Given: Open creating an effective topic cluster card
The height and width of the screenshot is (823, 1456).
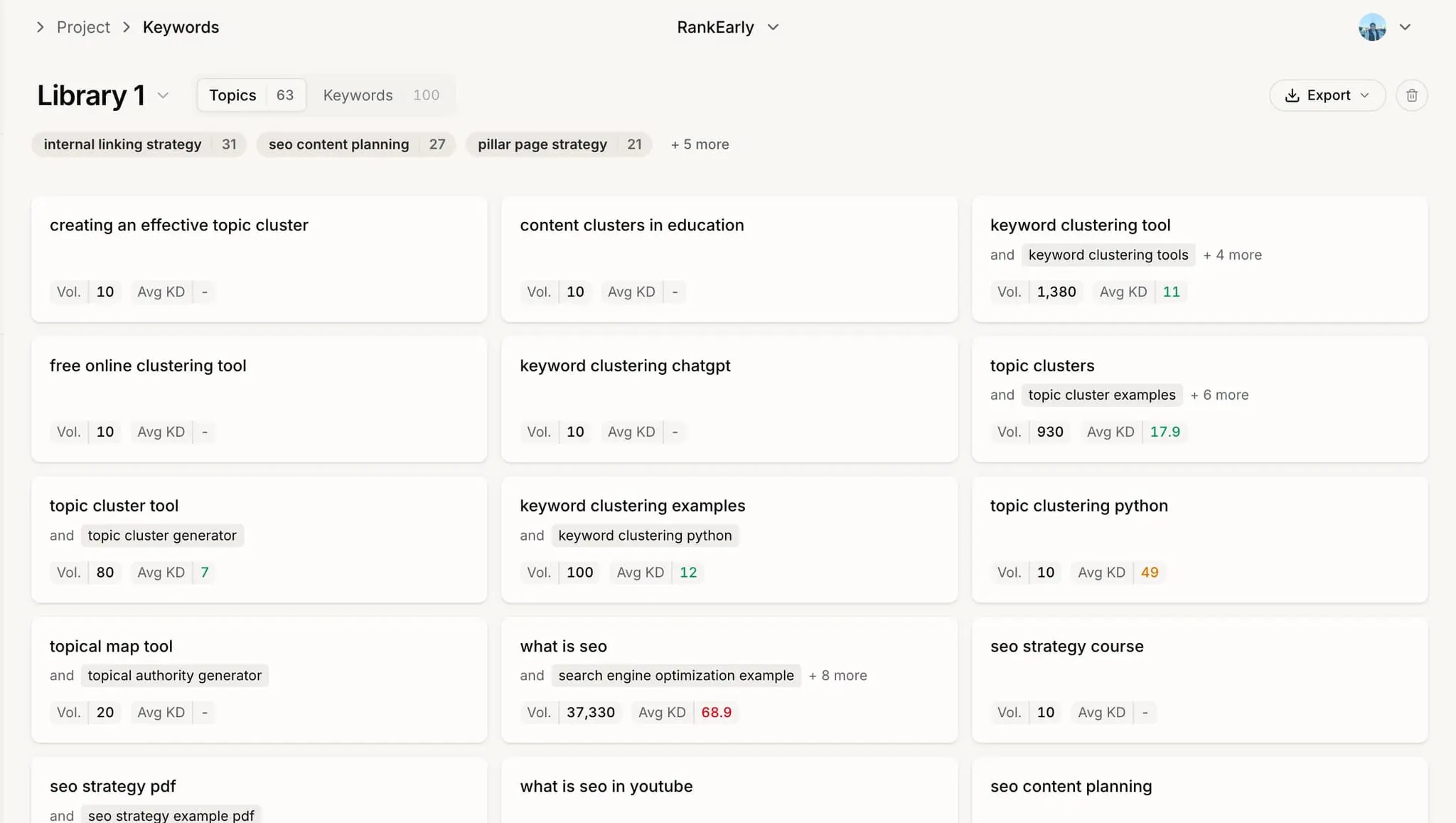Looking at the screenshot, I should (x=259, y=259).
